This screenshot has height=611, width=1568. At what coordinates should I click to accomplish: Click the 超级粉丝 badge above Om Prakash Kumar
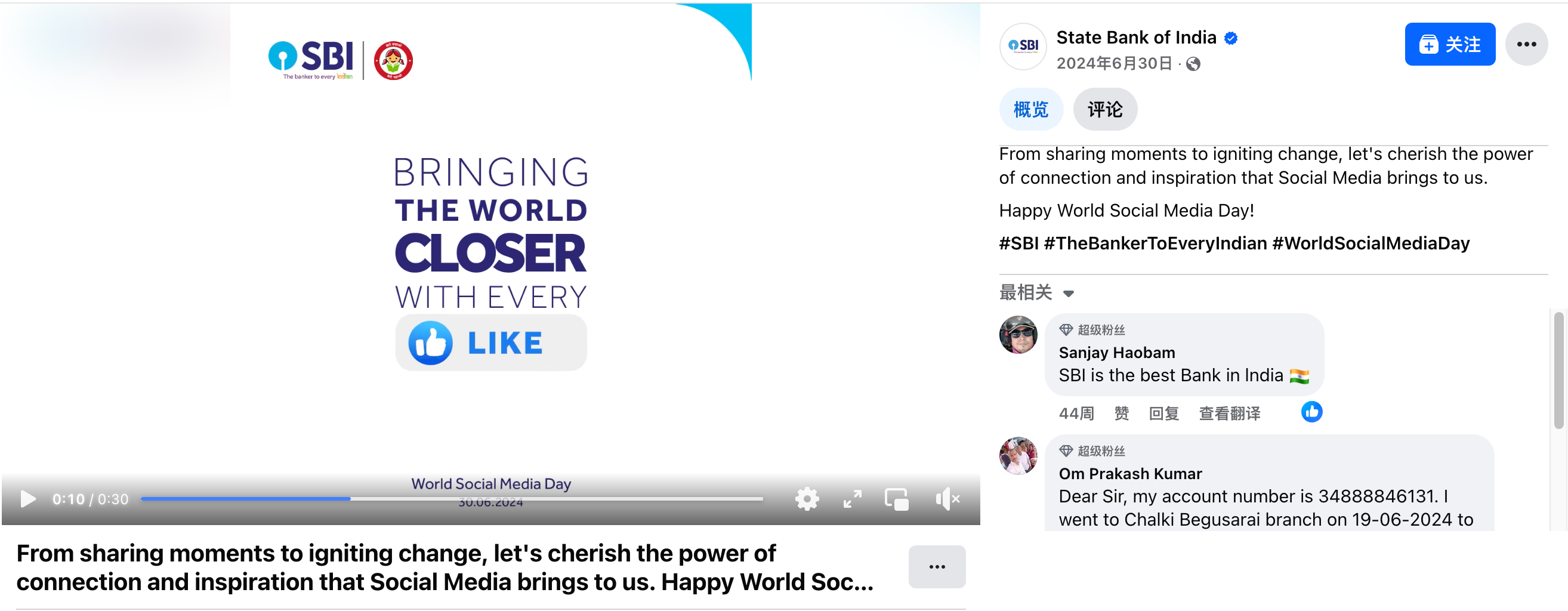pos(1092,451)
